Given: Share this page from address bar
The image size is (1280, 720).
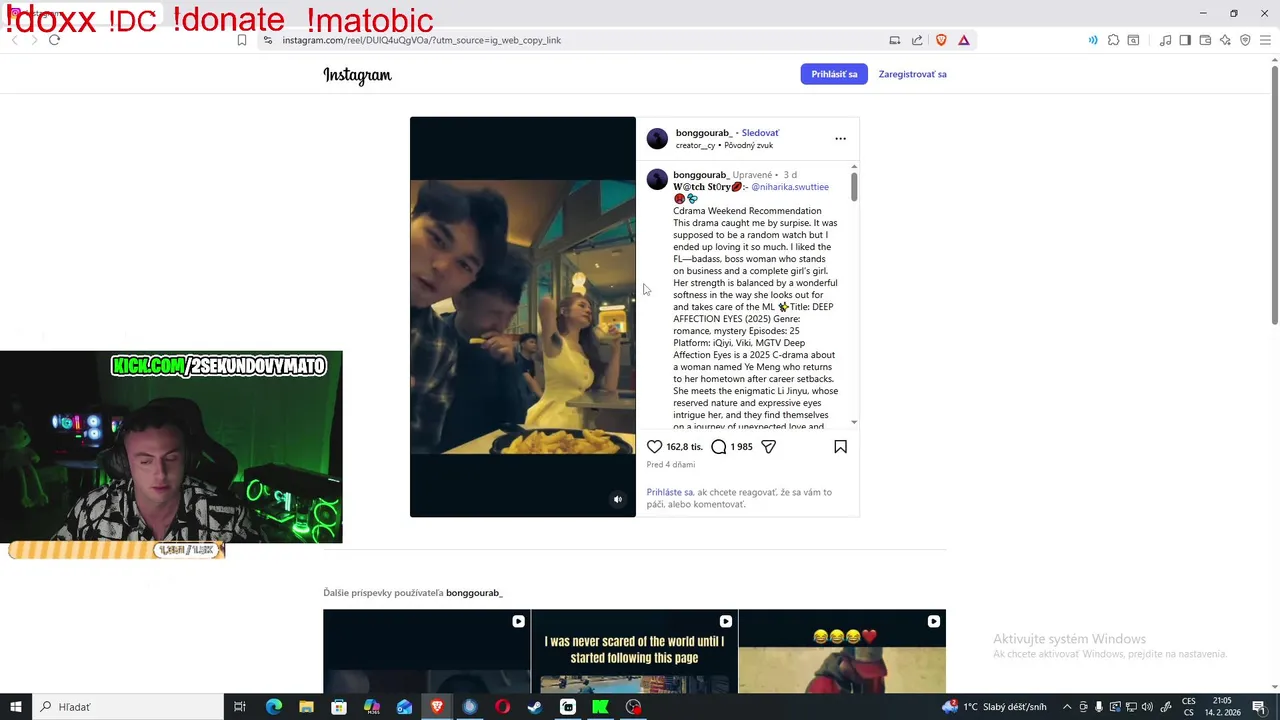Looking at the screenshot, I should tap(917, 40).
